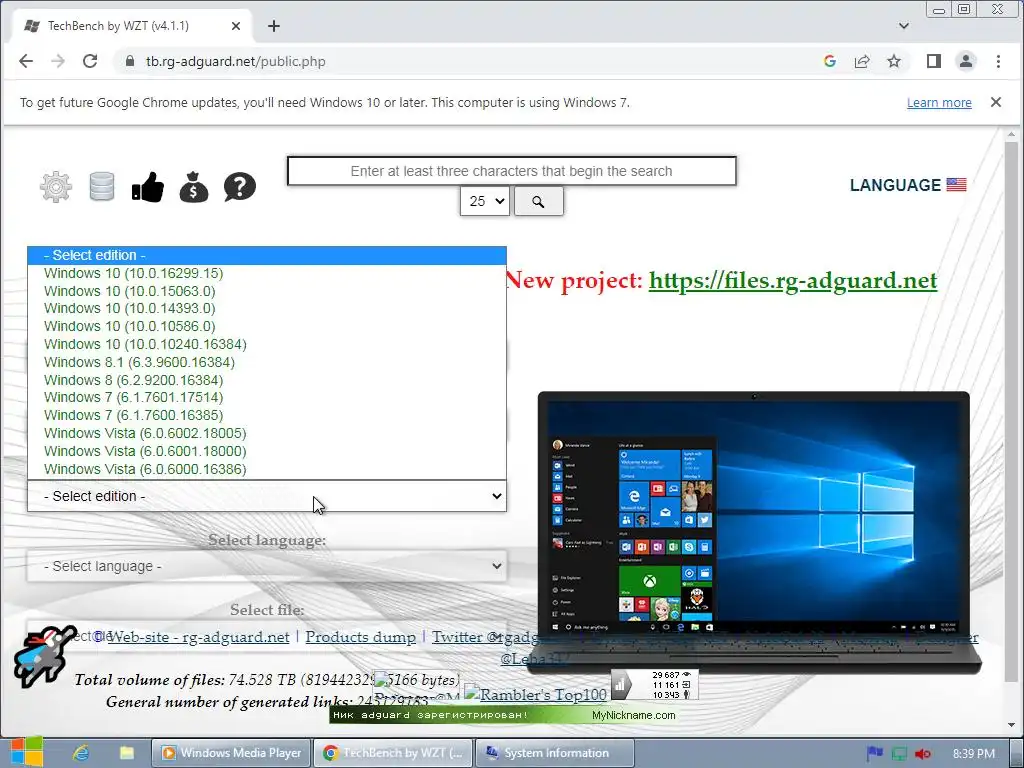Focus the search characters input field

point(511,171)
